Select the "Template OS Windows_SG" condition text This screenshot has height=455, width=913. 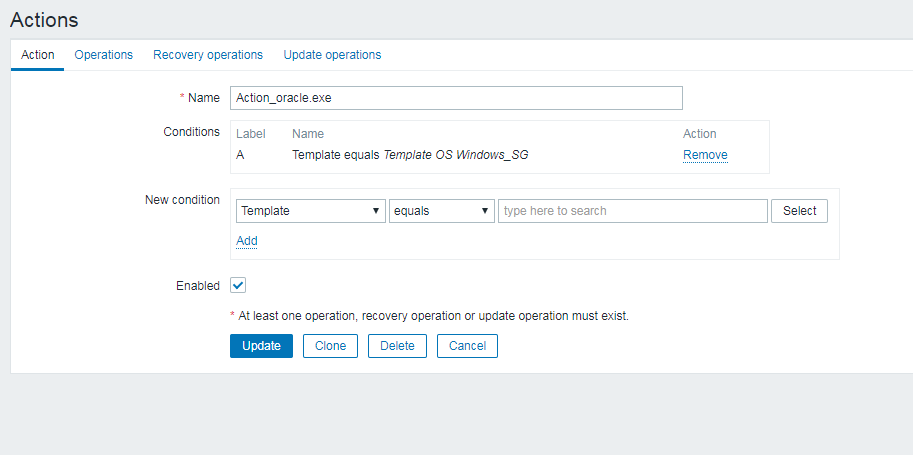[x=455, y=155]
